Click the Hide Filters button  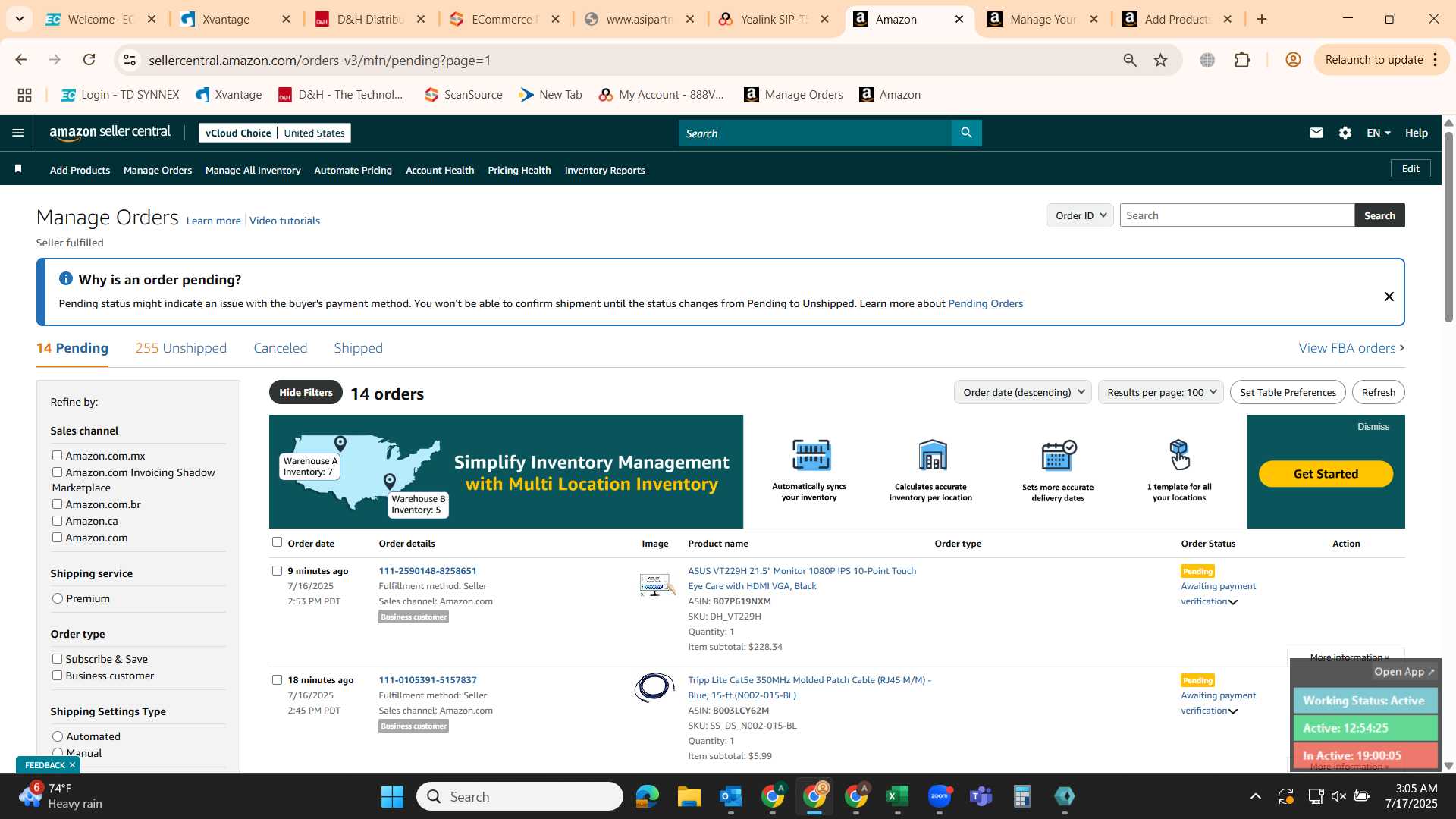point(306,392)
